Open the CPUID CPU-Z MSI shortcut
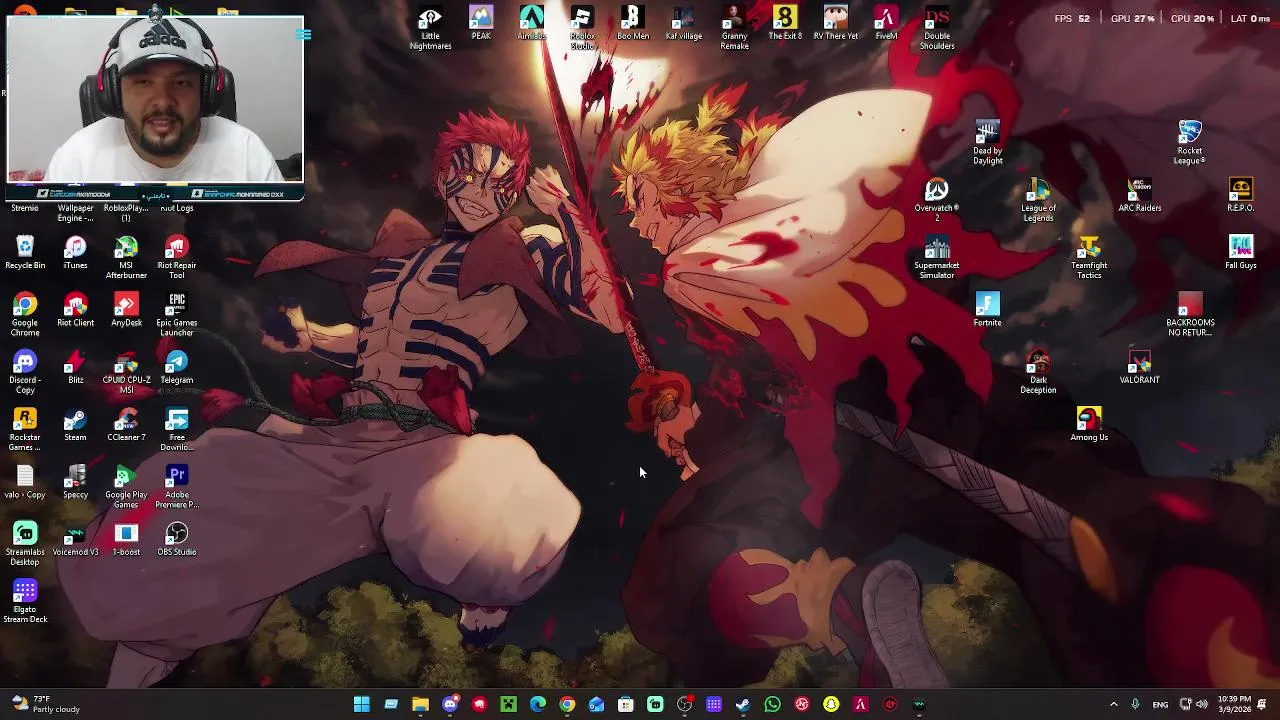 pyautogui.click(x=126, y=372)
